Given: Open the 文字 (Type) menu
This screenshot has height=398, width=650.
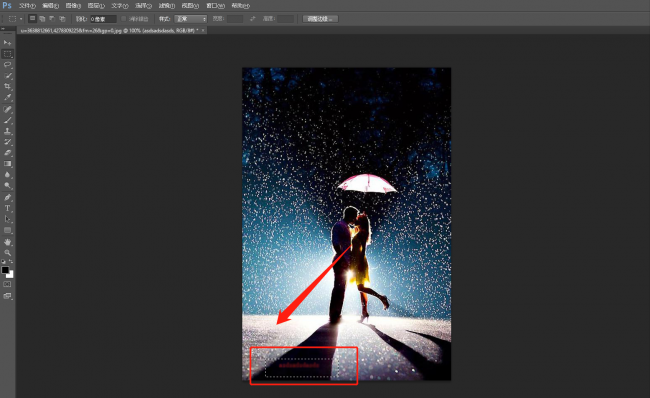Looking at the screenshot, I should coord(120,6).
